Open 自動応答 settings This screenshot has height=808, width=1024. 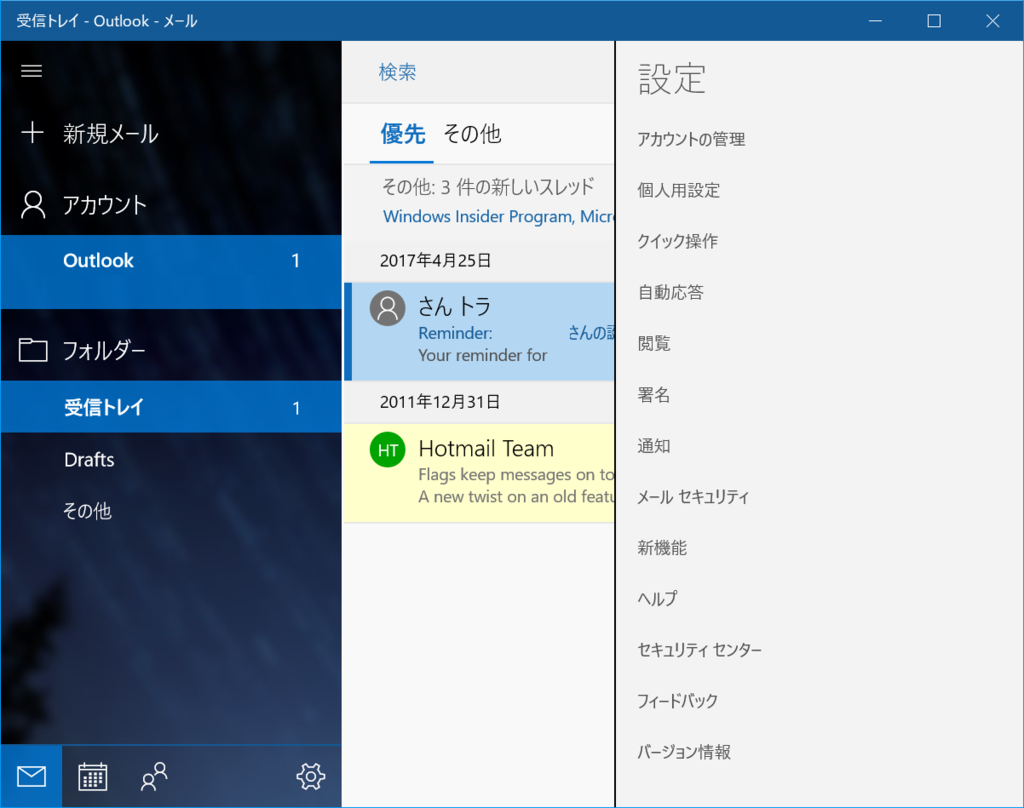click(671, 292)
